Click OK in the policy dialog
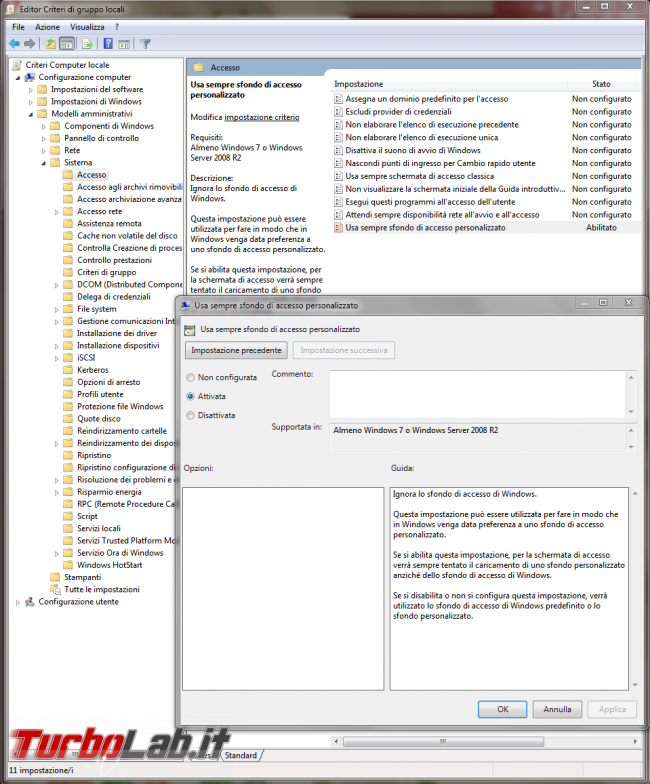The image size is (650, 784). pos(502,709)
